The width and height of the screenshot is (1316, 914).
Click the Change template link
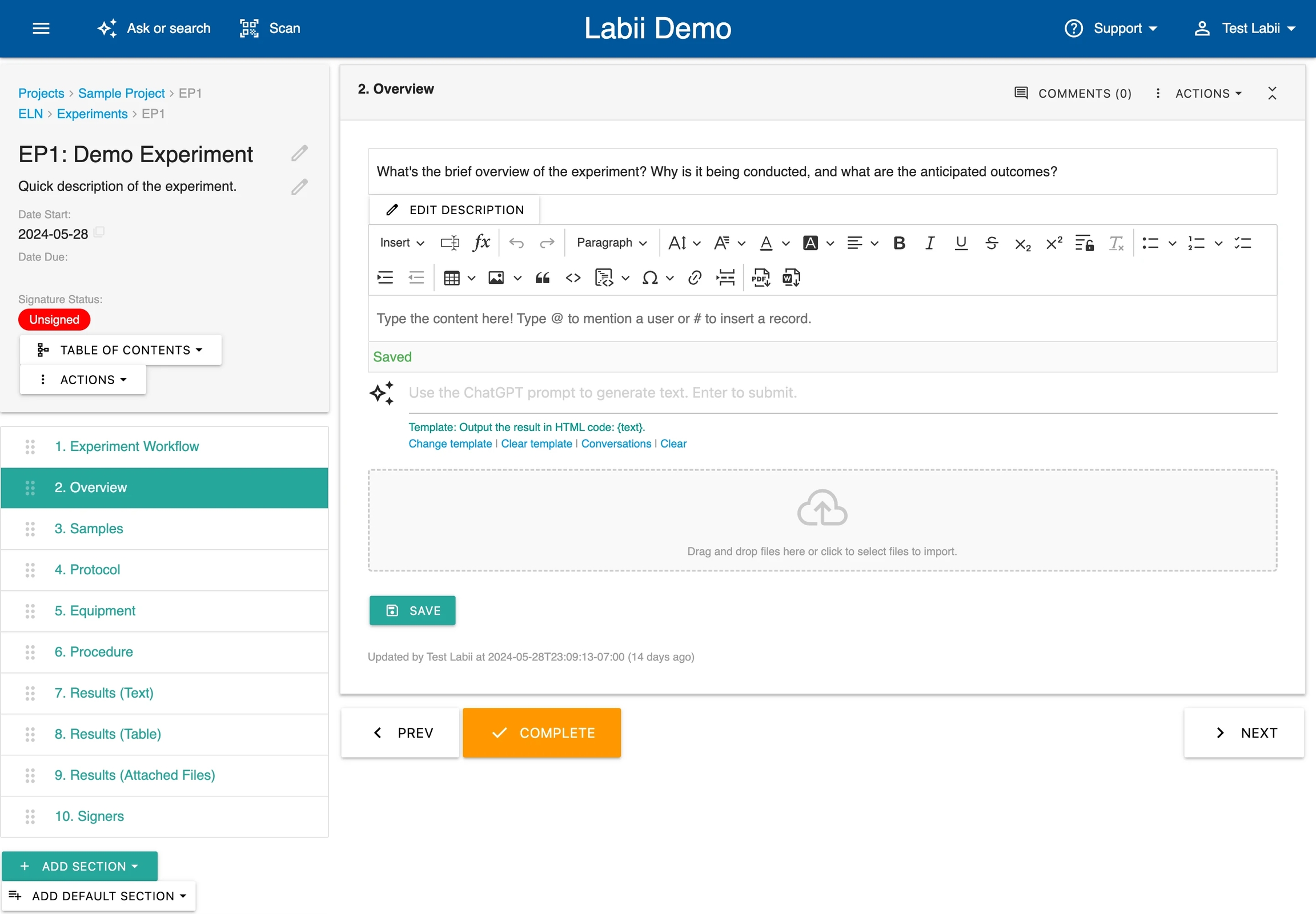[450, 444]
